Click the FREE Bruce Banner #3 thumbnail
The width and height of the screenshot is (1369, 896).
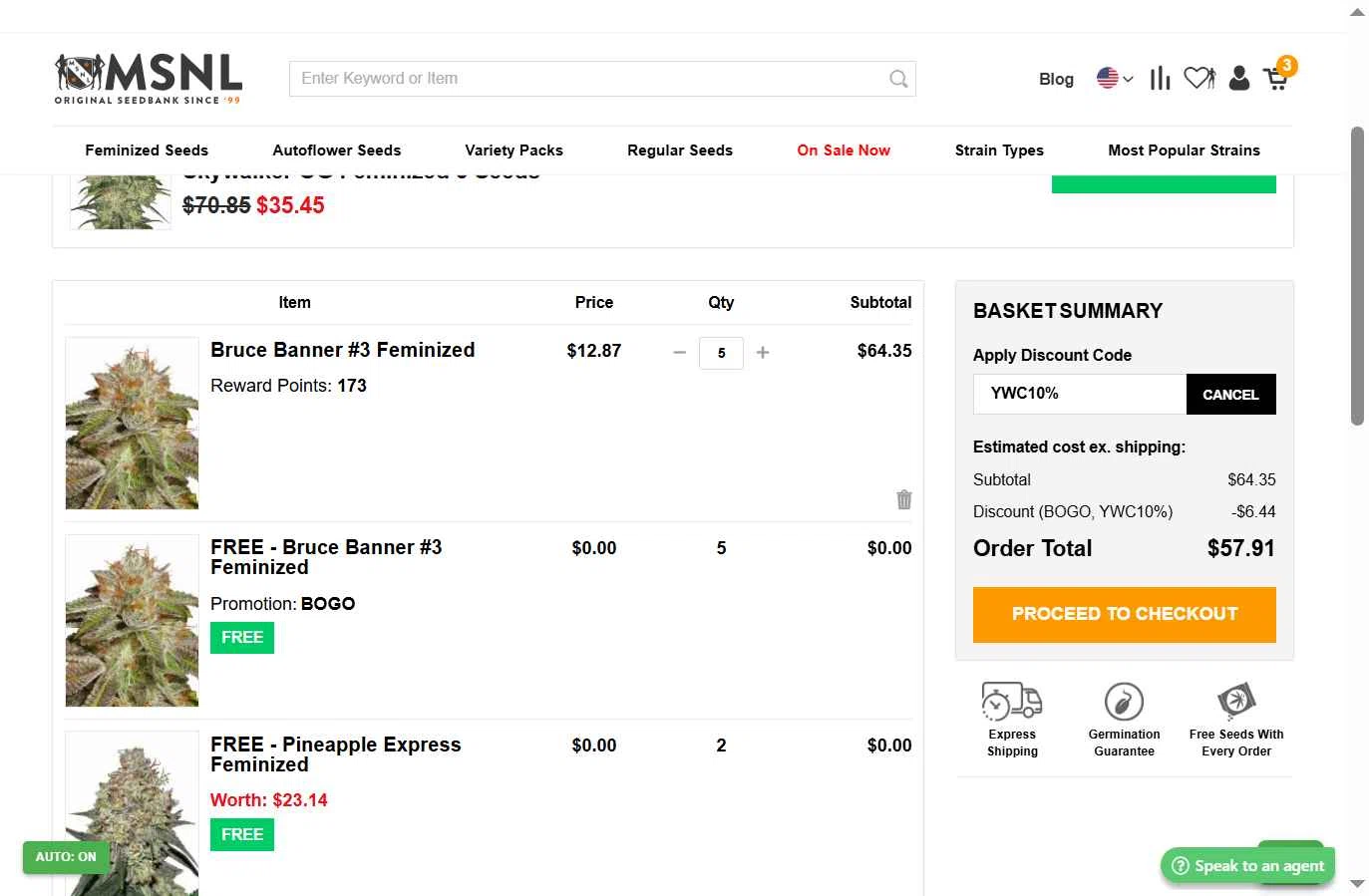(132, 621)
